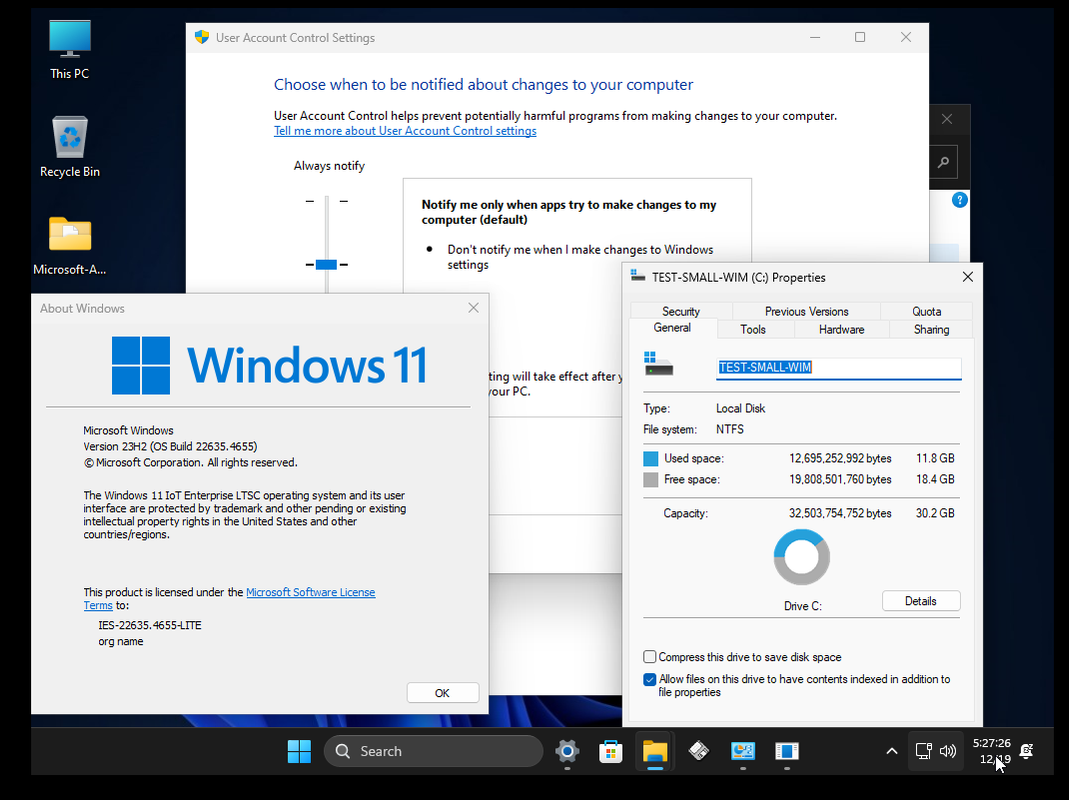Click the taskbar Search box
Image resolution: width=1069 pixels, height=800 pixels.
pyautogui.click(x=434, y=751)
